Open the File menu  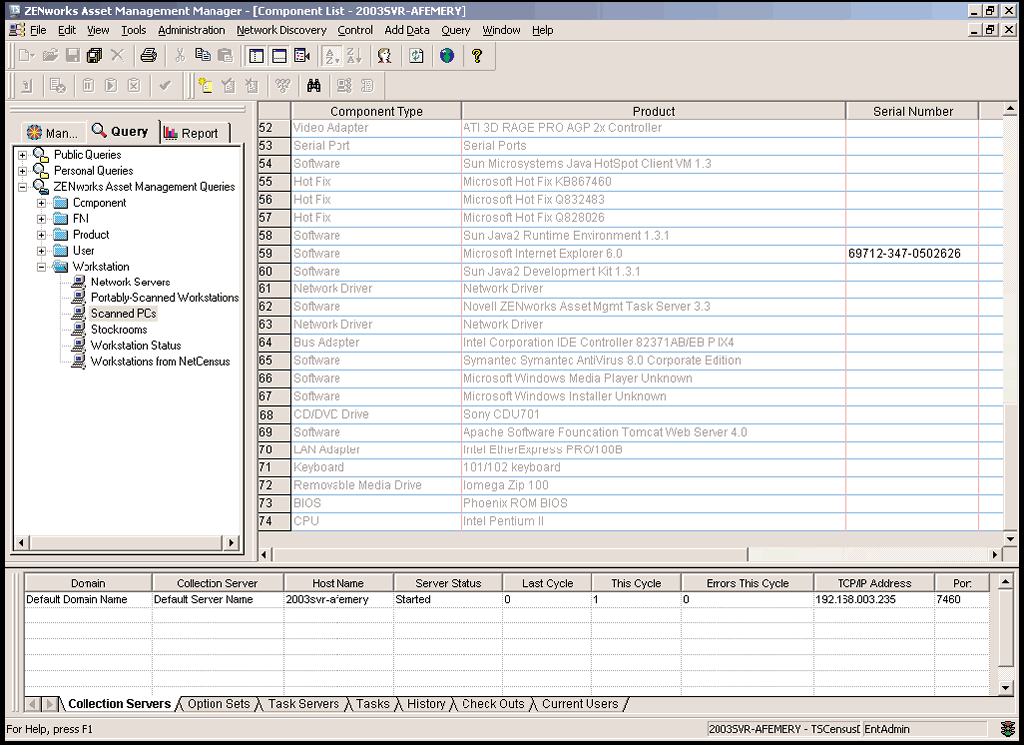click(x=39, y=30)
